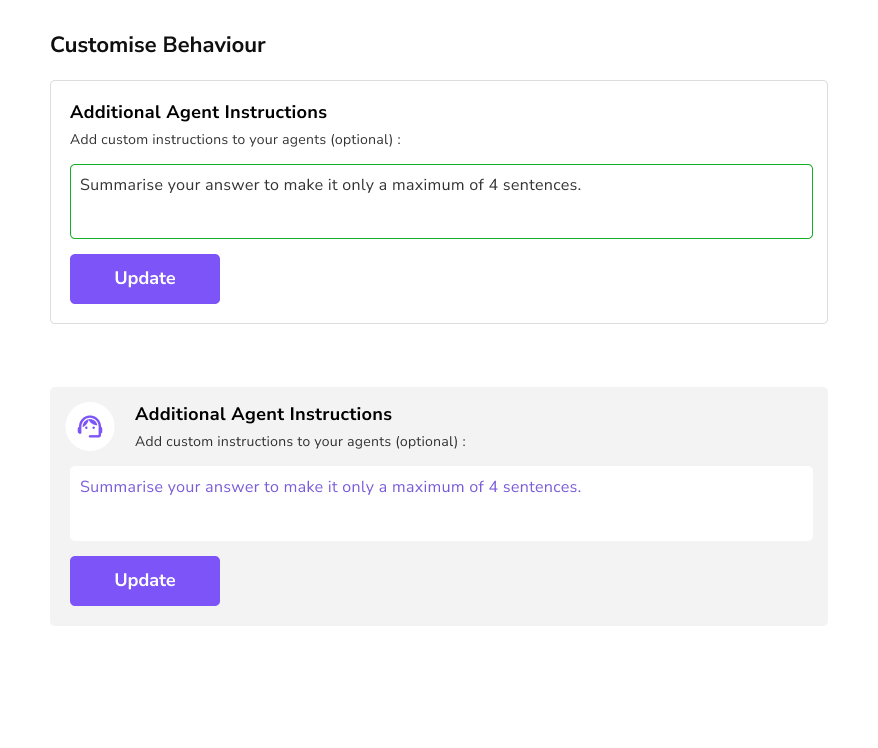878x748 pixels.
Task: Focus the green-bordered instructions text field
Action: coord(440,201)
